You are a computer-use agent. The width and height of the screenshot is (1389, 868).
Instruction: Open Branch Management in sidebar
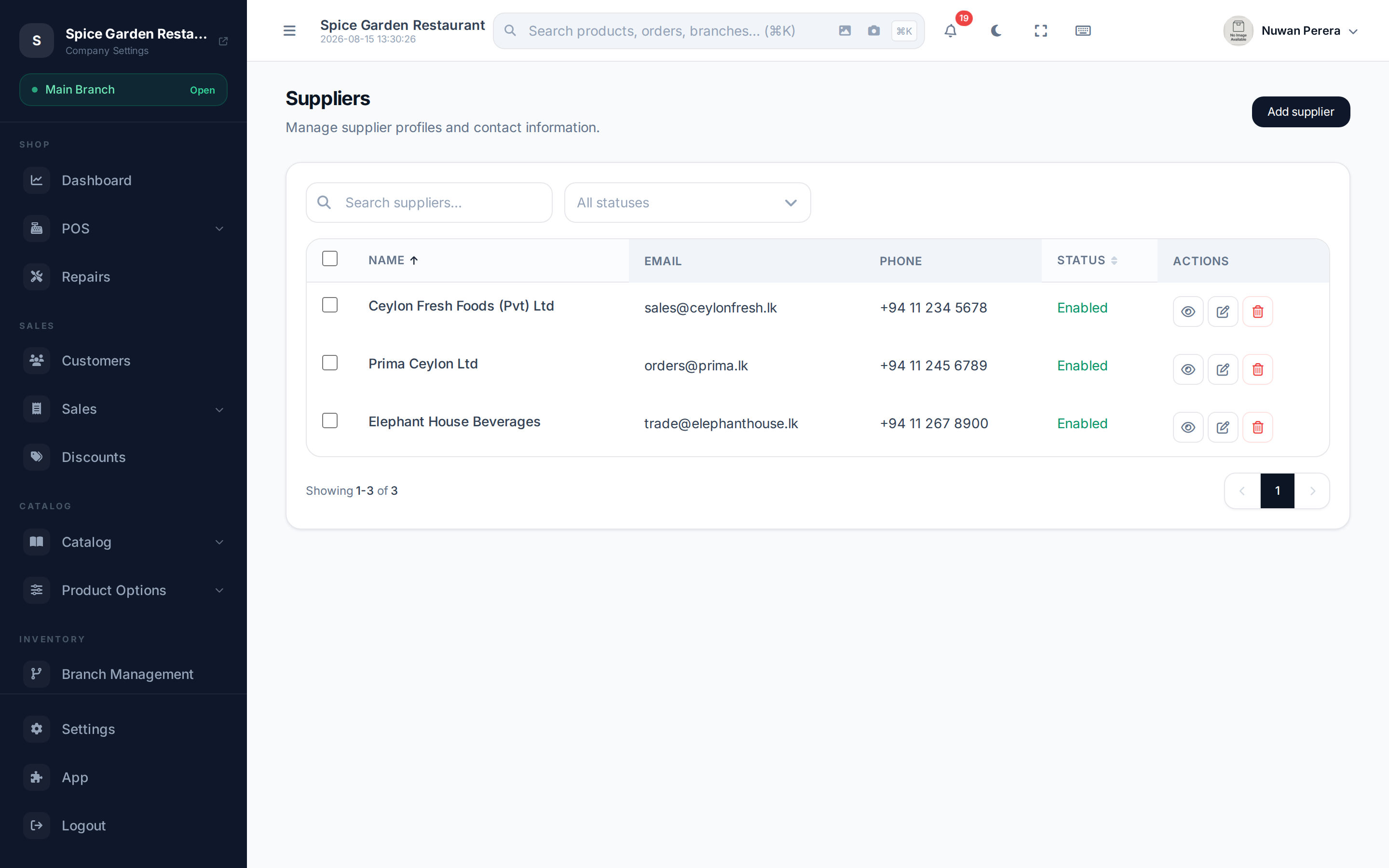click(123, 674)
